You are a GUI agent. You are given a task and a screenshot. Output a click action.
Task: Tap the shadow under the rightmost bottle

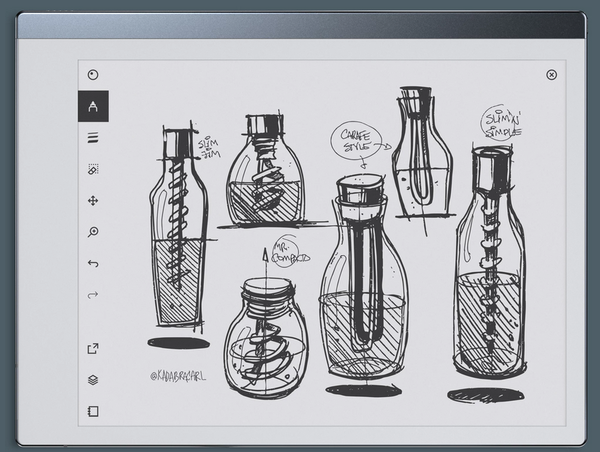485,396
